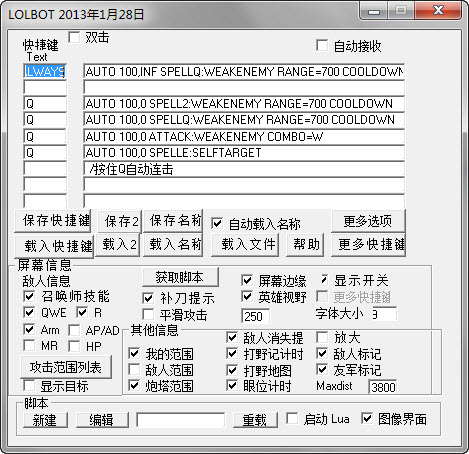Uncheck 打野记计时 checkbox
The width and height of the screenshot is (469, 454).
tap(232, 353)
